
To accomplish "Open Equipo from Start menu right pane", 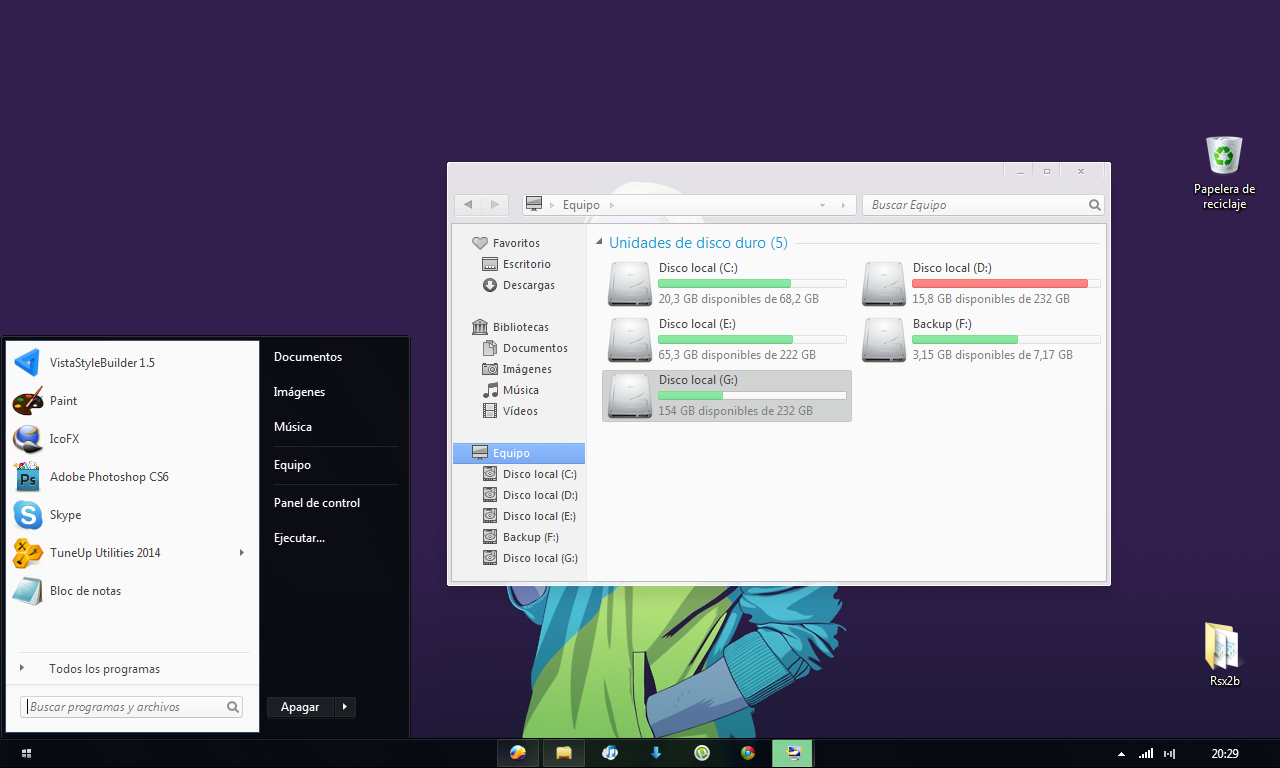I will (x=293, y=465).
